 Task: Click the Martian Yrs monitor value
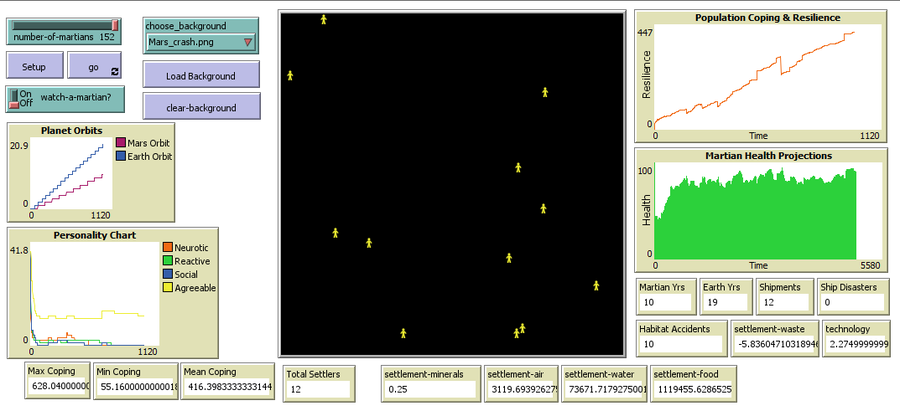click(x=666, y=301)
